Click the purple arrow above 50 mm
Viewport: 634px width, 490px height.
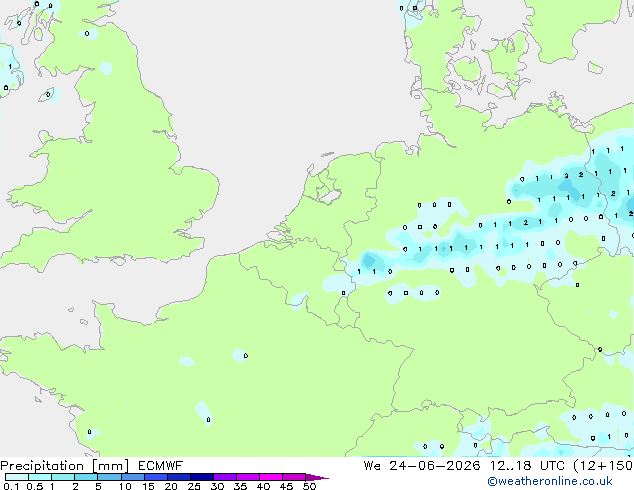tap(317, 477)
